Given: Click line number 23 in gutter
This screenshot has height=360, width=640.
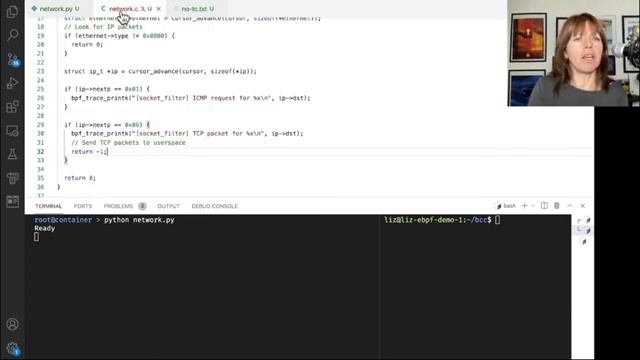Looking at the screenshot, I should pyautogui.click(x=40, y=71).
